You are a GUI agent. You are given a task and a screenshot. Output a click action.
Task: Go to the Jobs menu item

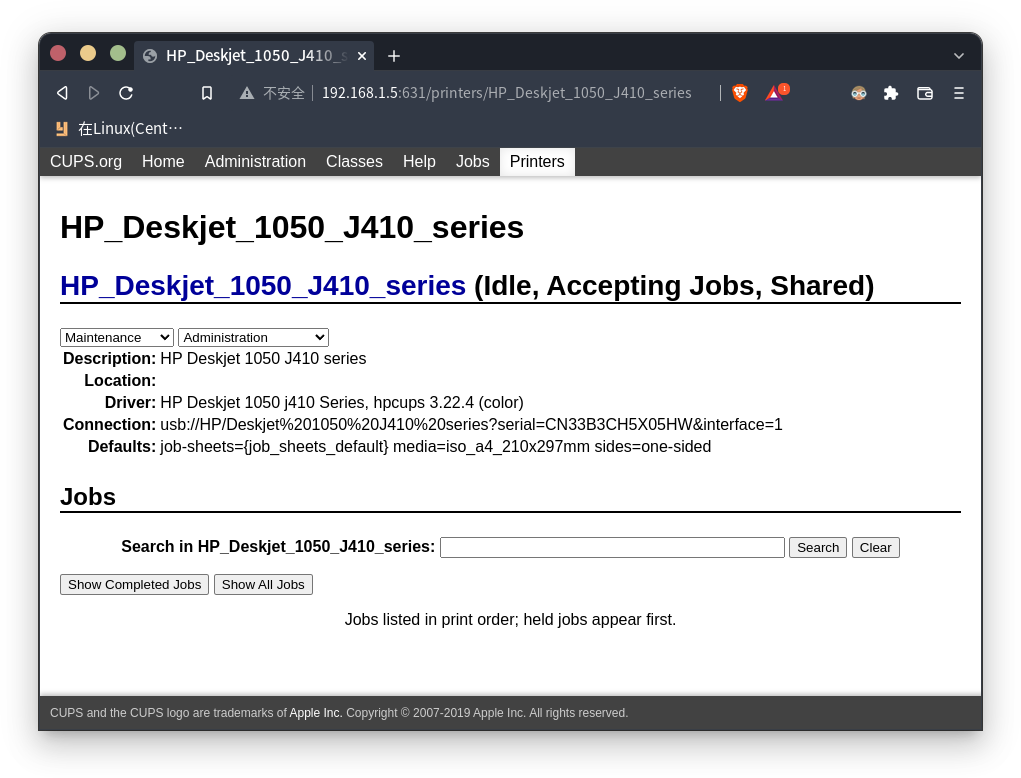click(472, 162)
